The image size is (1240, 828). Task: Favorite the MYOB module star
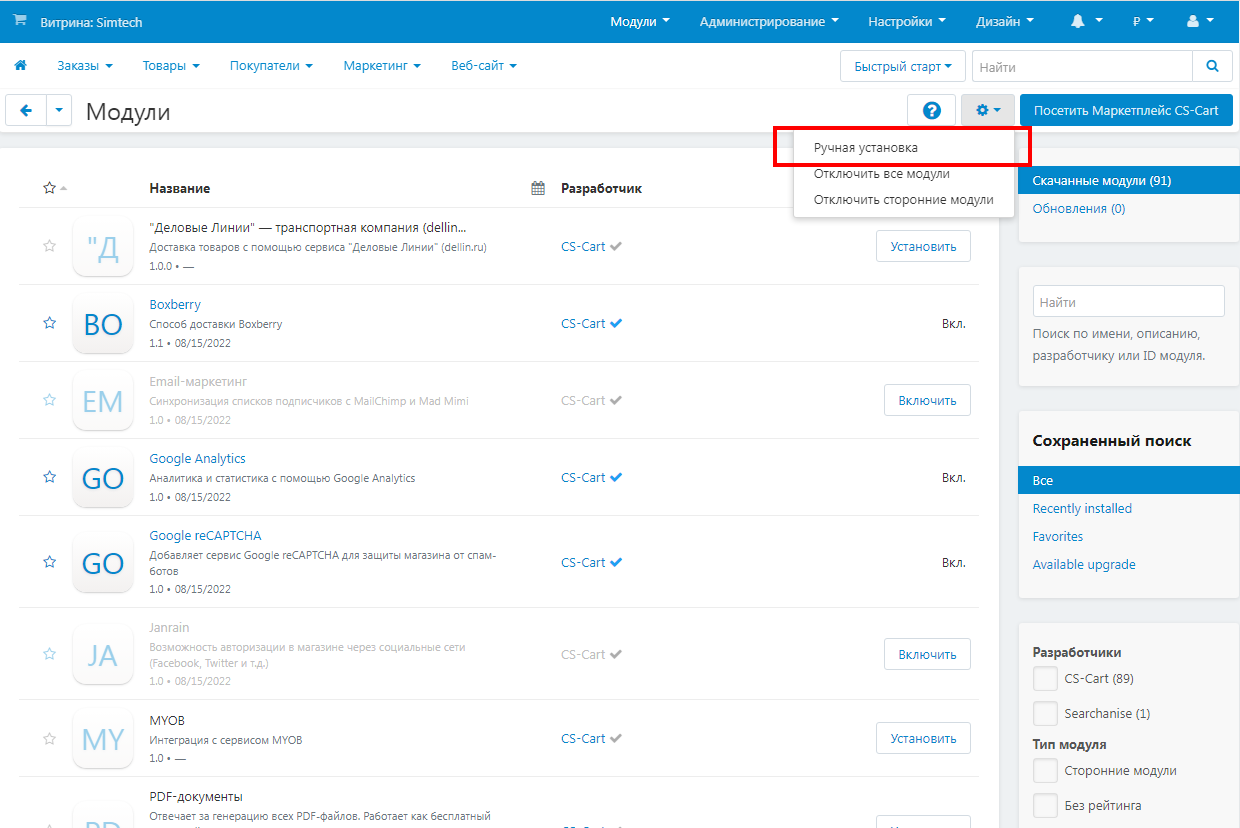[x=49, y=738]
